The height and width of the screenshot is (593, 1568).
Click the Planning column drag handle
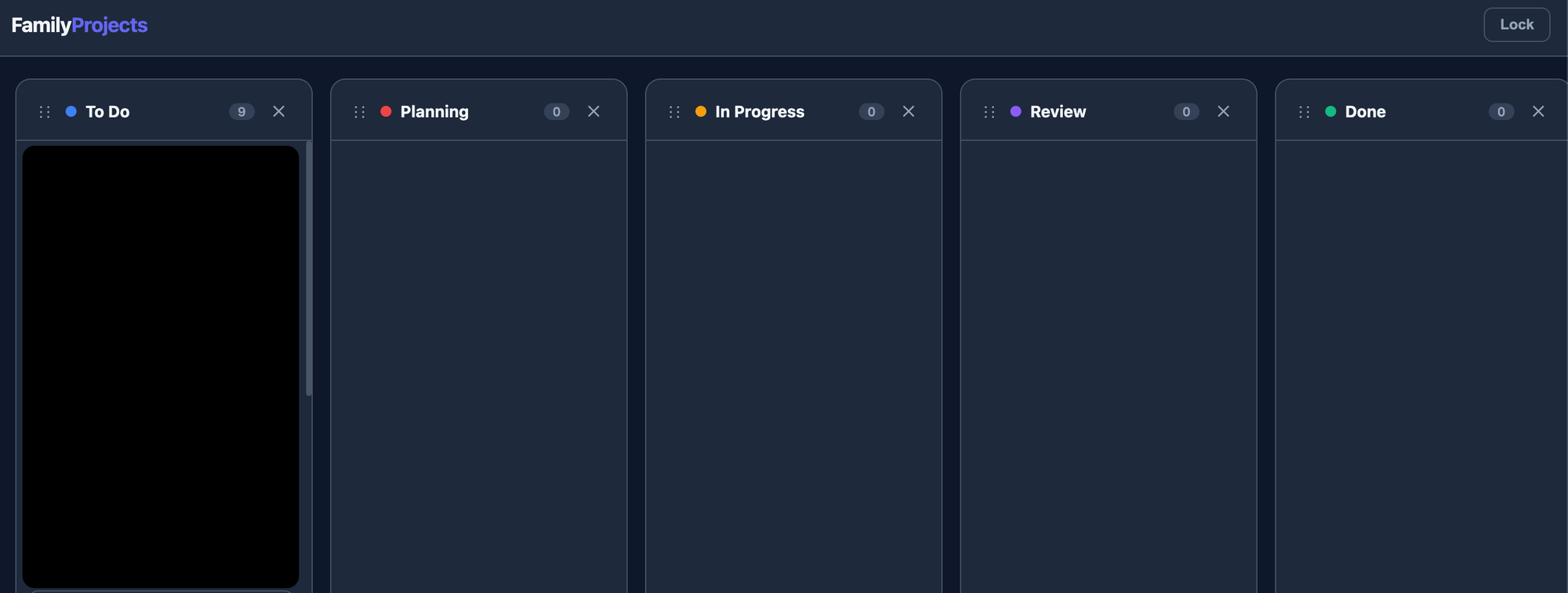[x=360, y=112]
